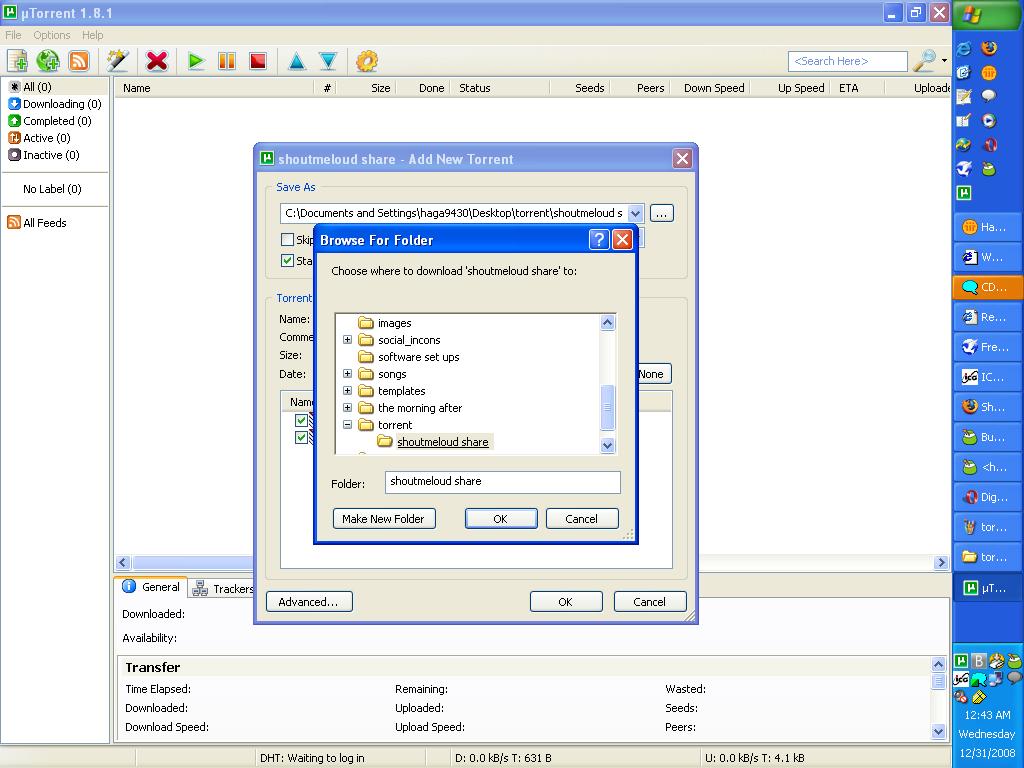Click the Down Speed column header

708,88
